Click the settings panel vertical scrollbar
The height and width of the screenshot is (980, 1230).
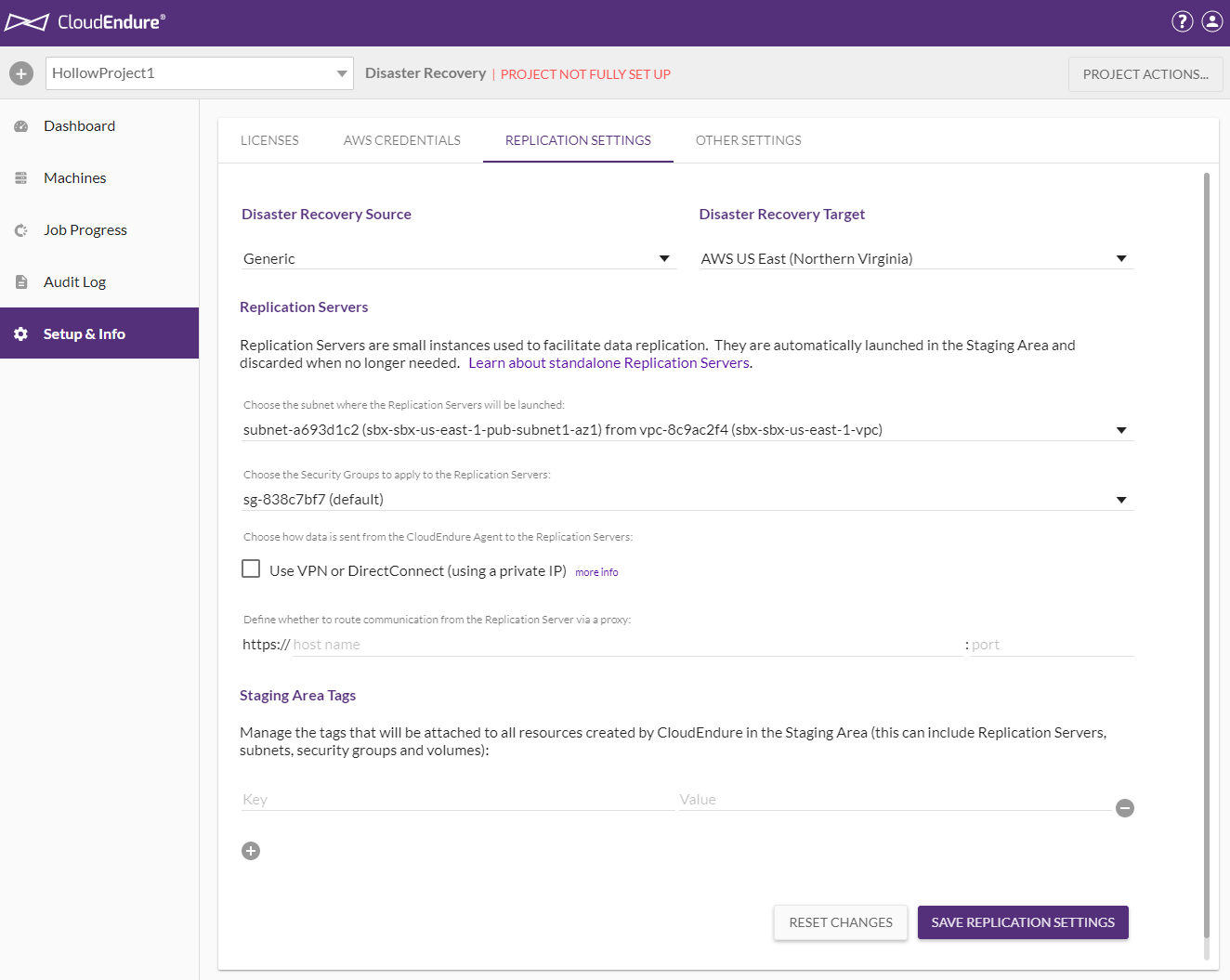coord(1206,557)
